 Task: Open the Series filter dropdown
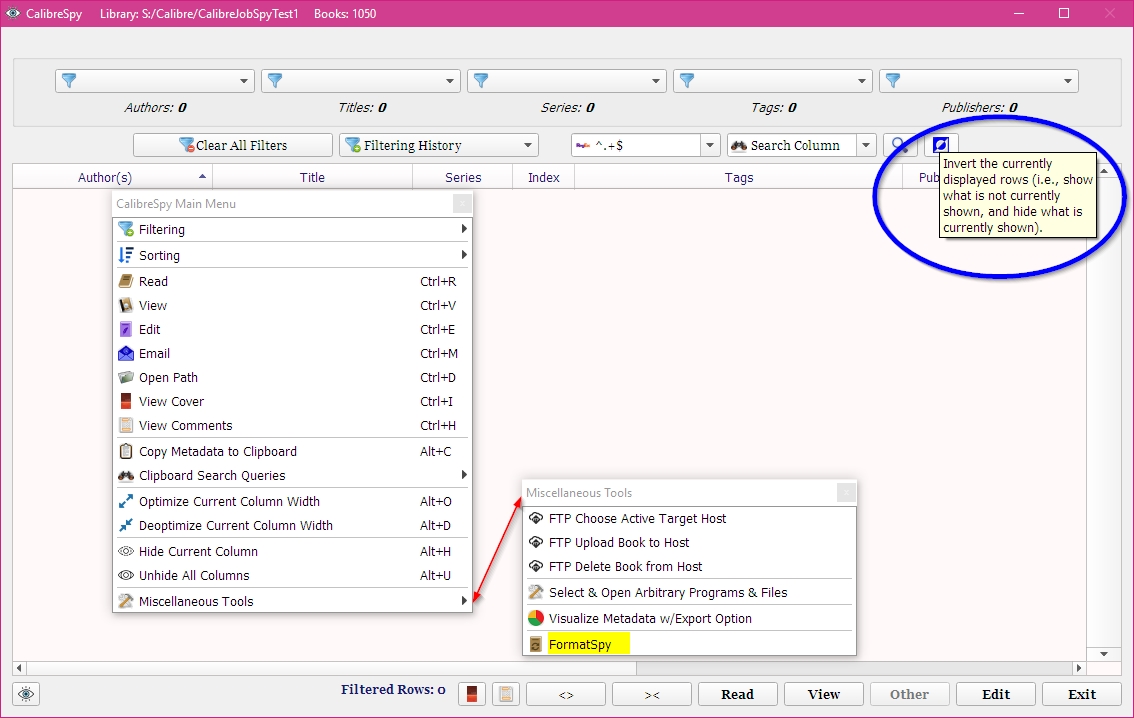[567, 81]
